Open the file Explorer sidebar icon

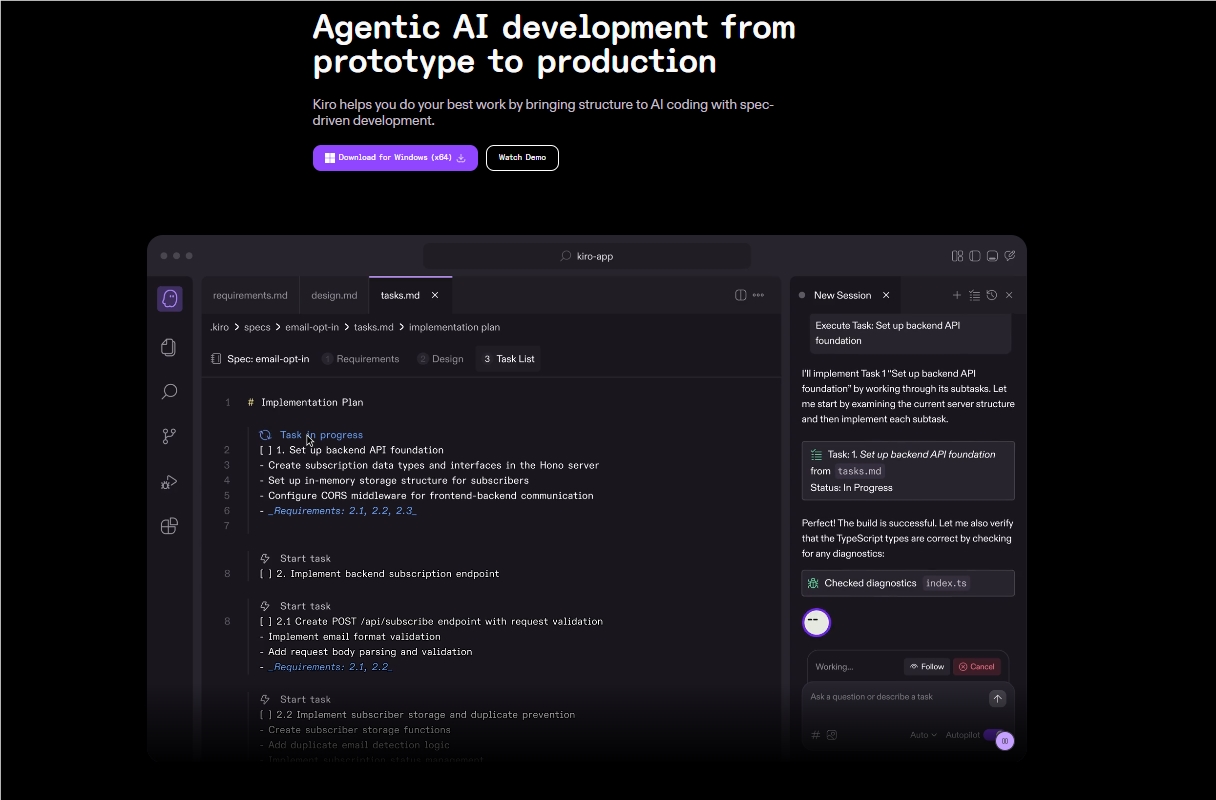pos(169,347)
